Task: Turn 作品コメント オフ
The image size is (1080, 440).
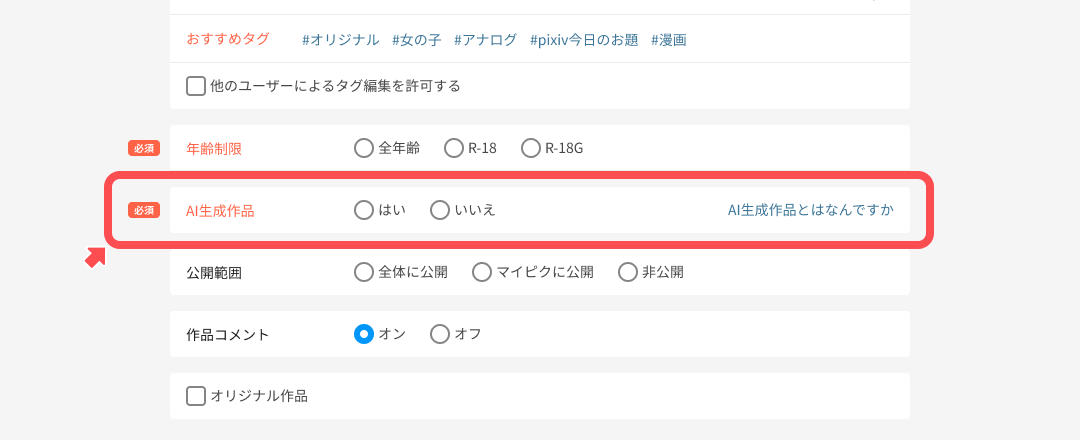Action: (440, 334)
